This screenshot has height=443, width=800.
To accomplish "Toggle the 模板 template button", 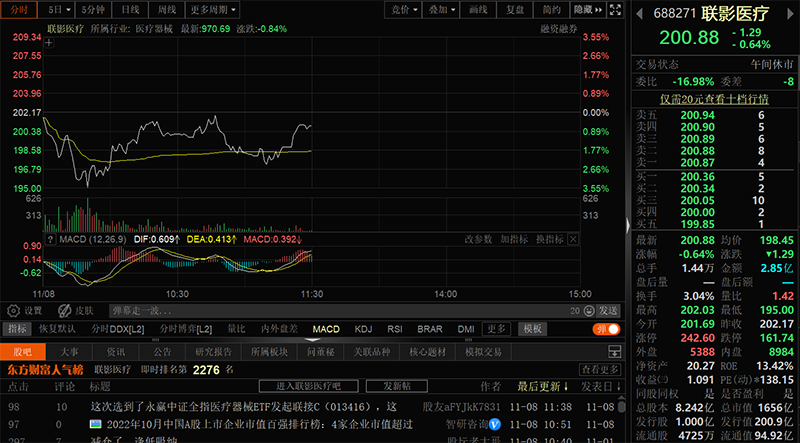I will 533,329.
